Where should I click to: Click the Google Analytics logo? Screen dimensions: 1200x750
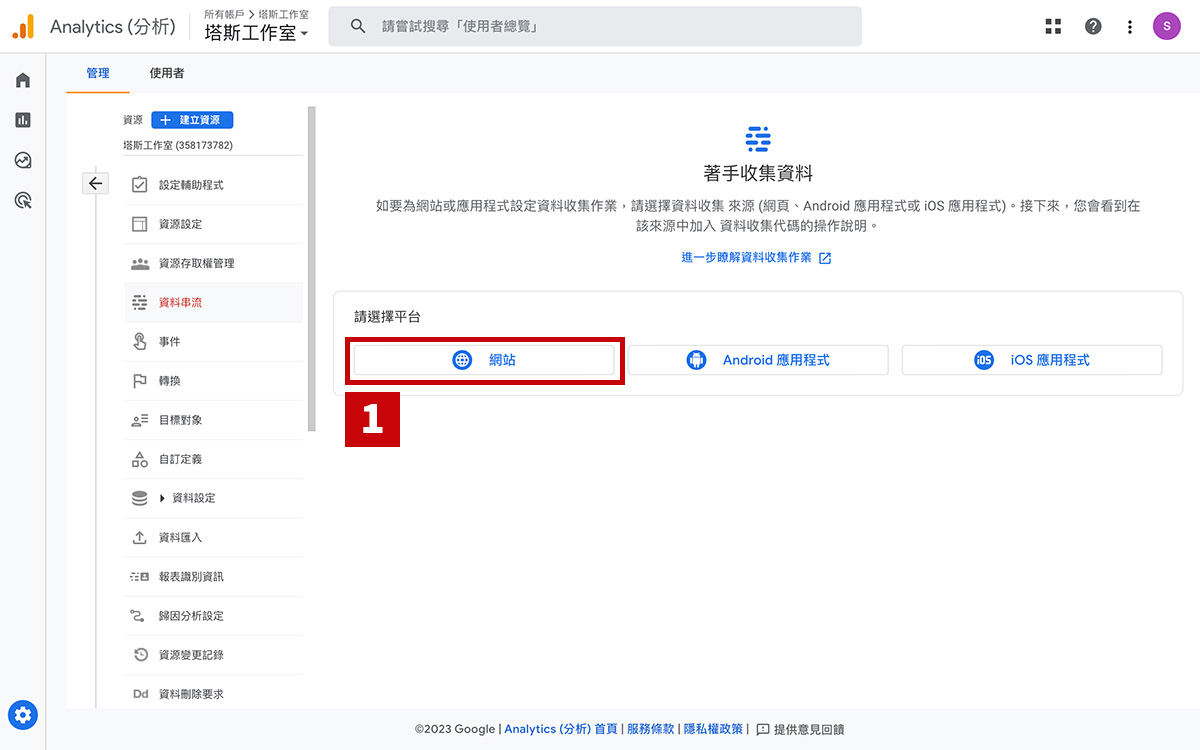tap(23, 27)
